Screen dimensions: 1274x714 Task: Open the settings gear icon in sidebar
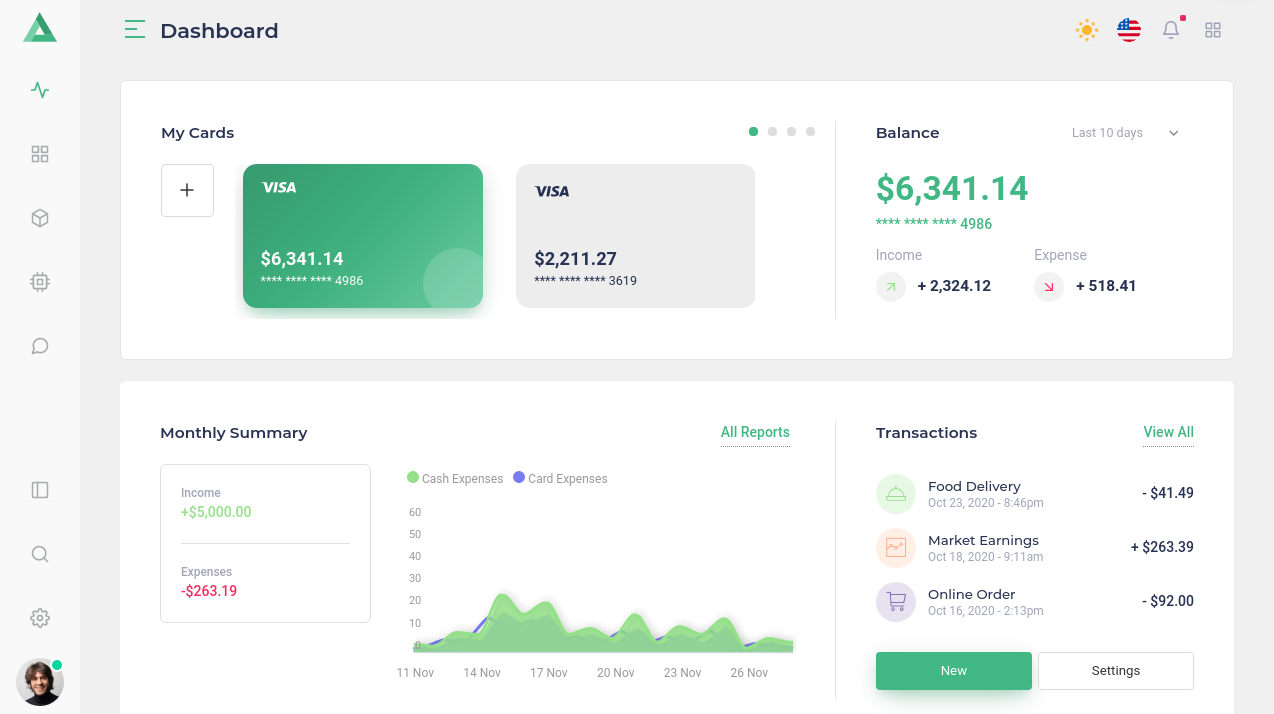(40, 618)
